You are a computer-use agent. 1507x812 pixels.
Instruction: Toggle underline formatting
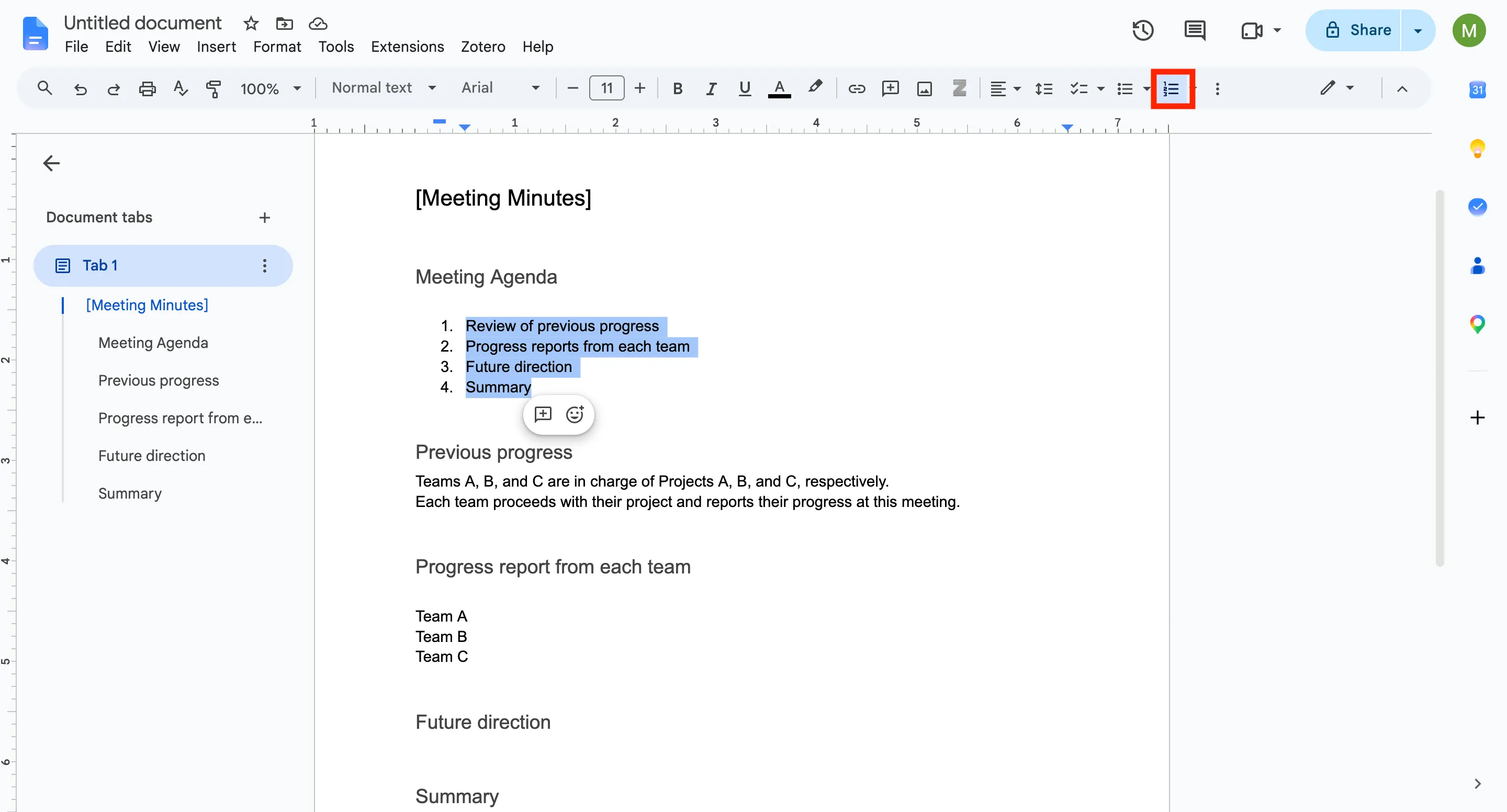744,89
